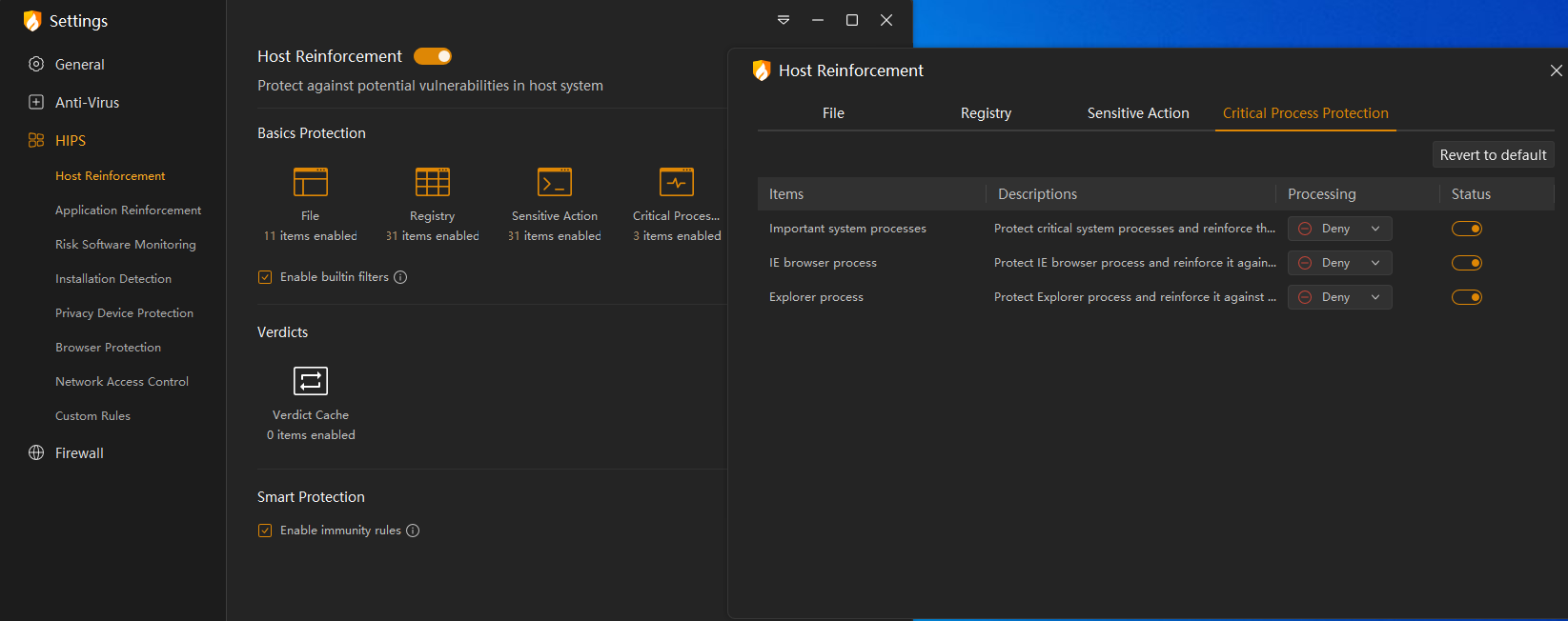Toggle the Host Reinforcement master switch

point(433,56)
